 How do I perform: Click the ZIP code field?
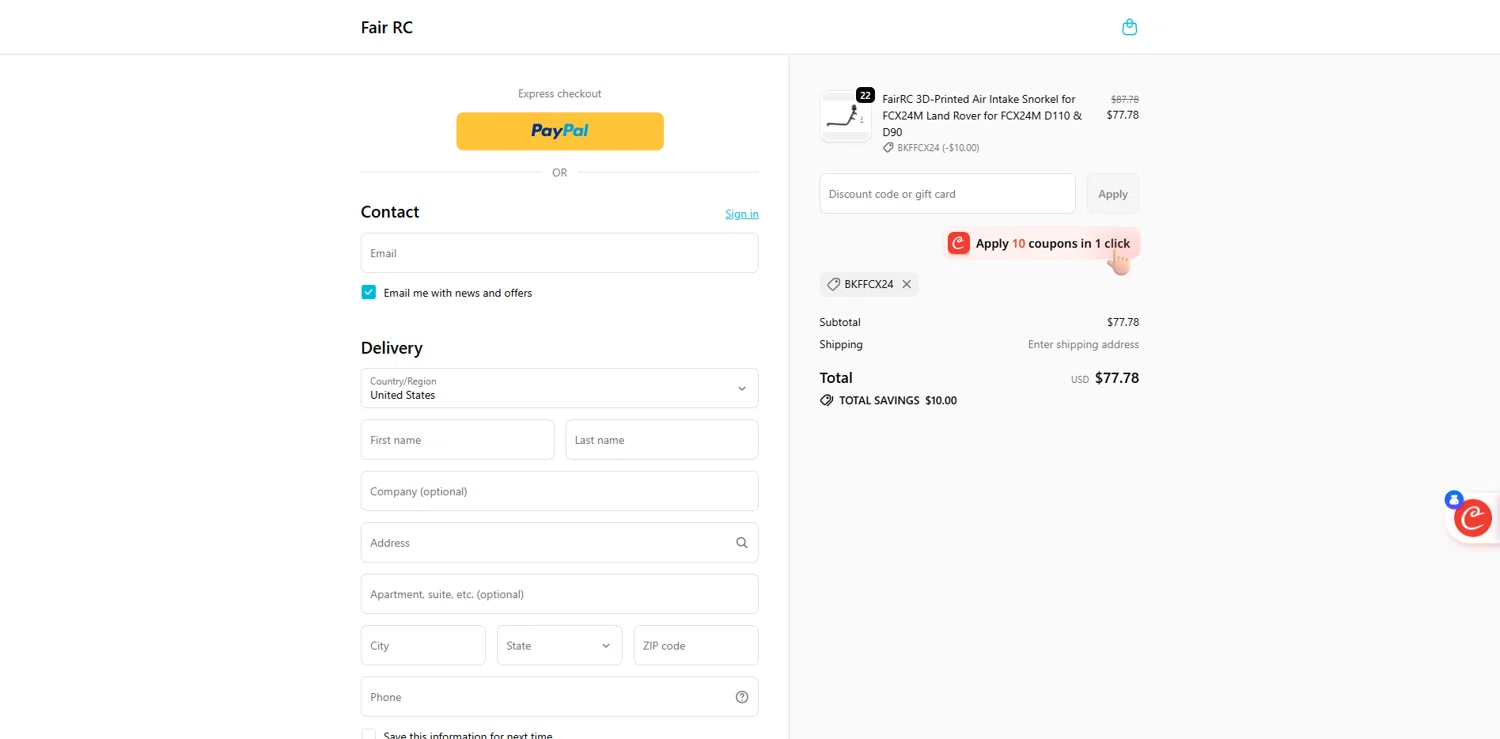696,645
